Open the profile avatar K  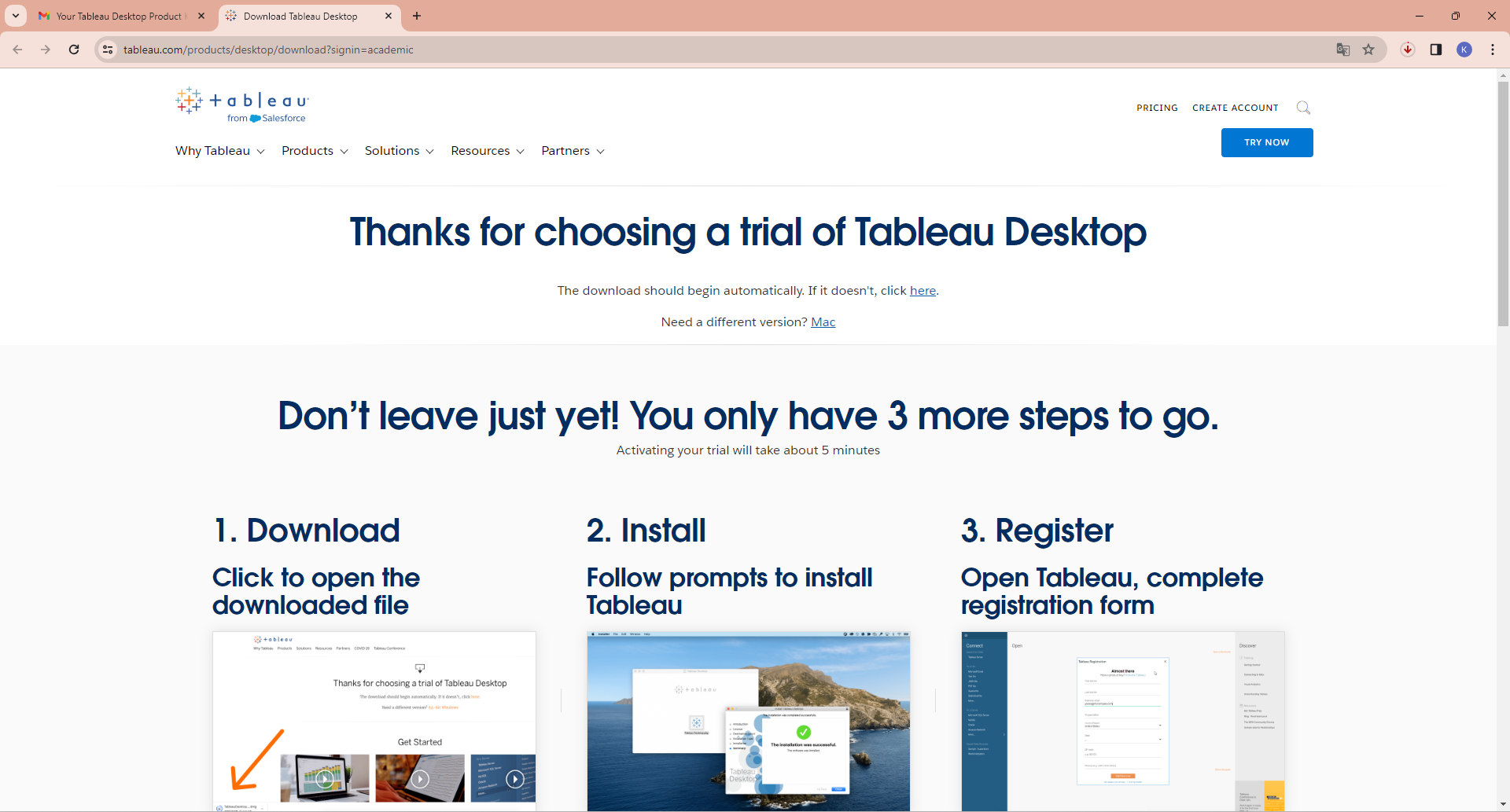(x=1464, y=50)
